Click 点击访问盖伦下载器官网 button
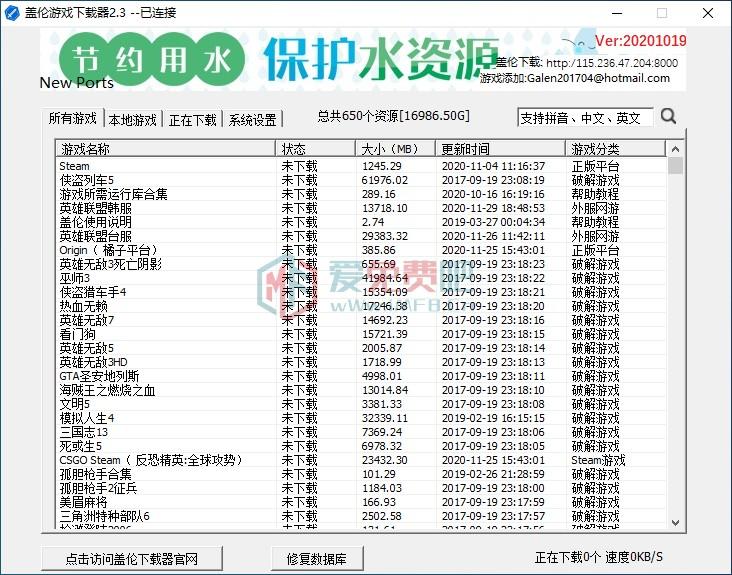This screenshot has height=575, width=732. tap(132, 559)
